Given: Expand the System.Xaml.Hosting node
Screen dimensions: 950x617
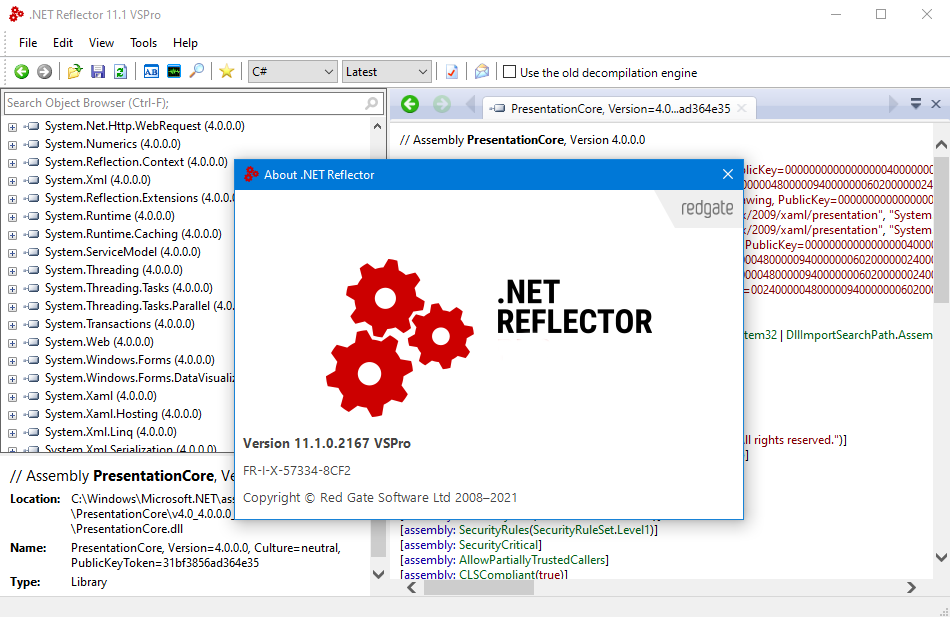Looking at the screenshot, I should pos(12,415).
